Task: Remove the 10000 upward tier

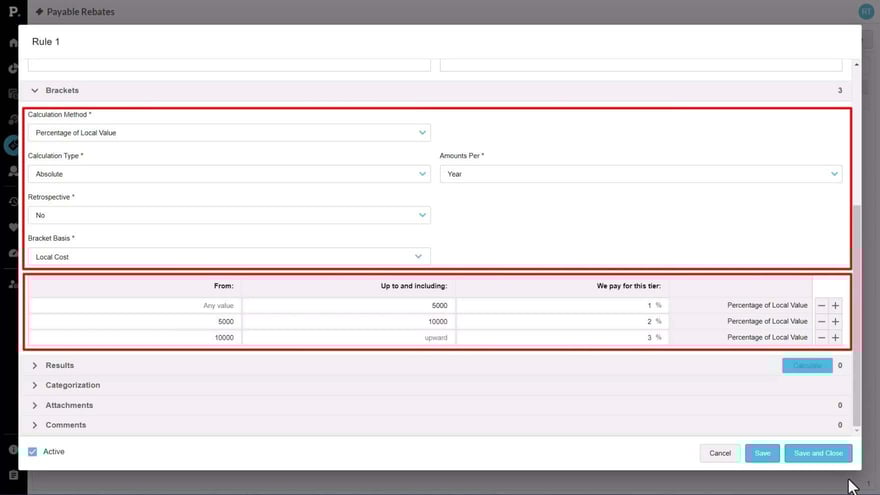Action: 821,338
